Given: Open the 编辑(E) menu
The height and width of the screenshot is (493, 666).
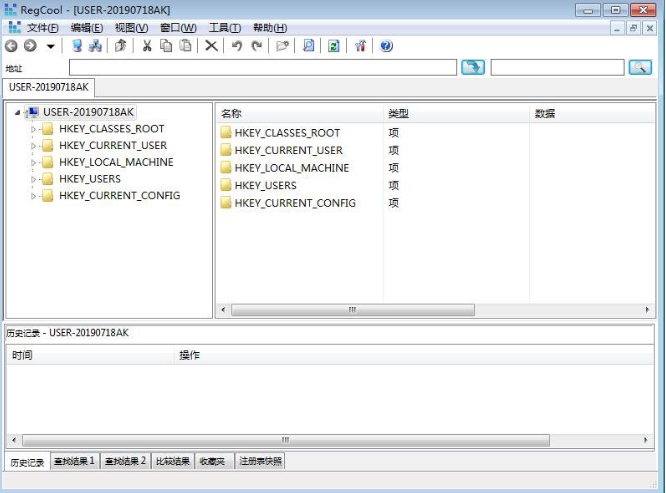Looking at the screenshot, I should coord(87,28).
